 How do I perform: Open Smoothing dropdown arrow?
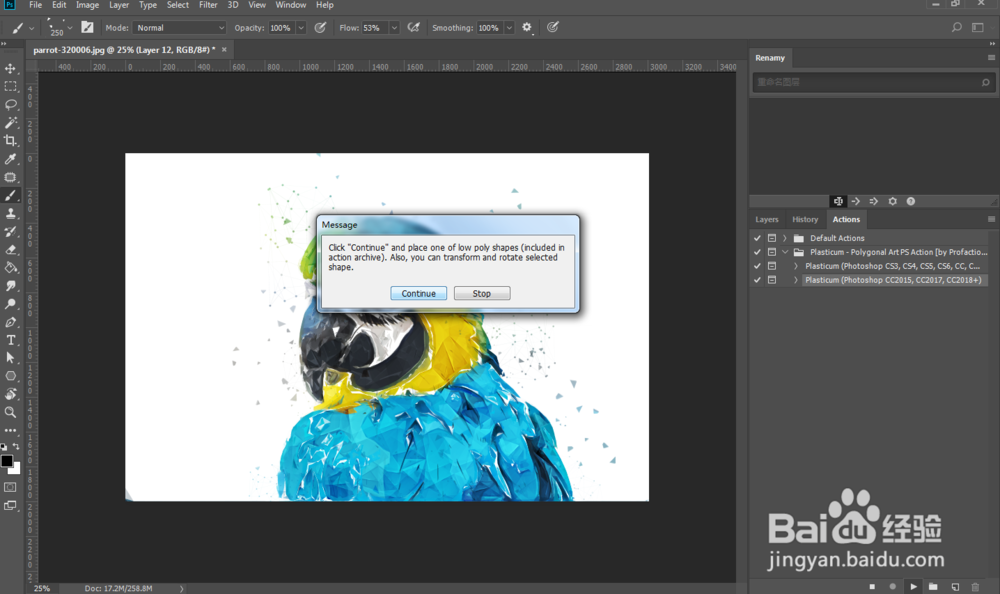[x=509, y=27]
